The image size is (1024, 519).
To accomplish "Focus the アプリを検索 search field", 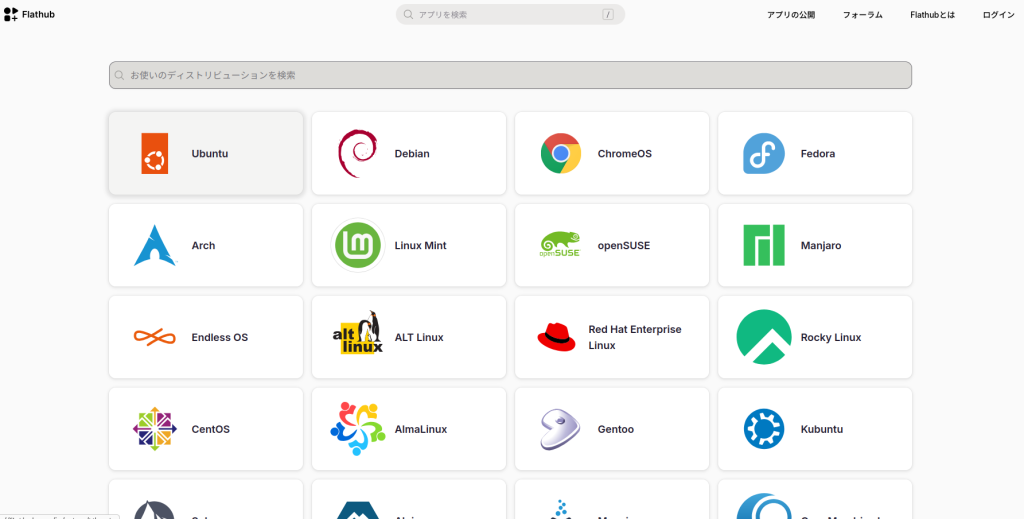I will [510, 14].
